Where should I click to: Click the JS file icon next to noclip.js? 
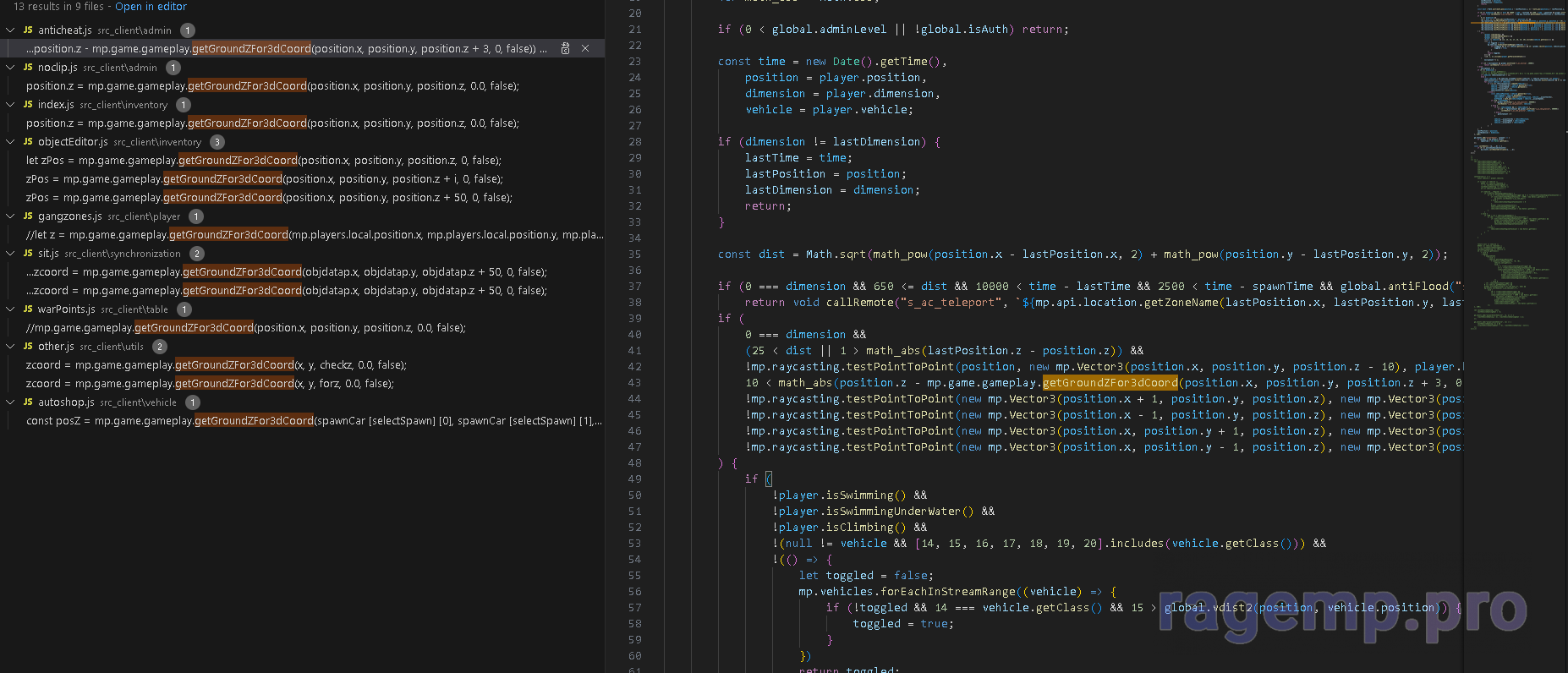[28, 67]
